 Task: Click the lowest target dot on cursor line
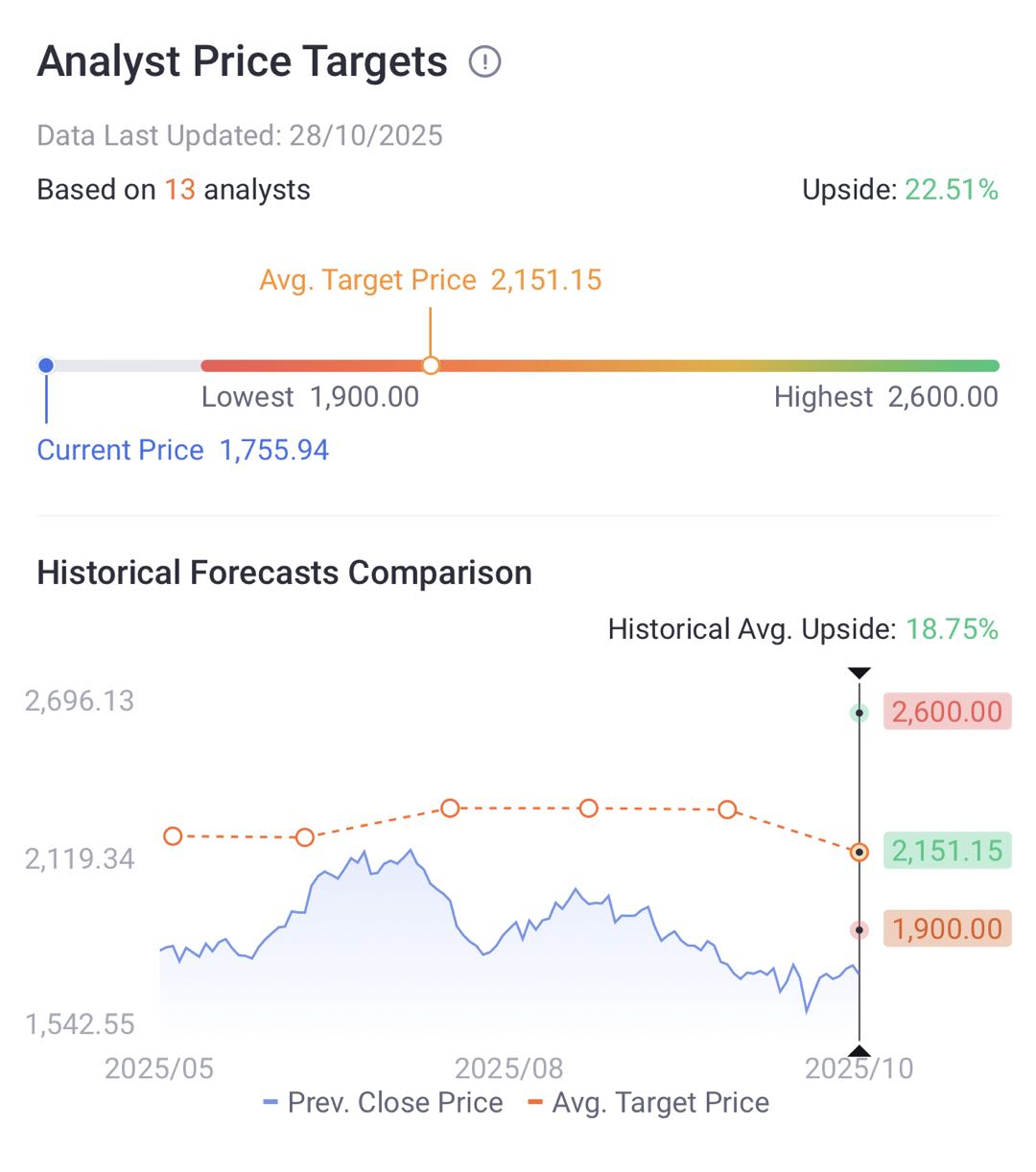(x=859, y=929)
